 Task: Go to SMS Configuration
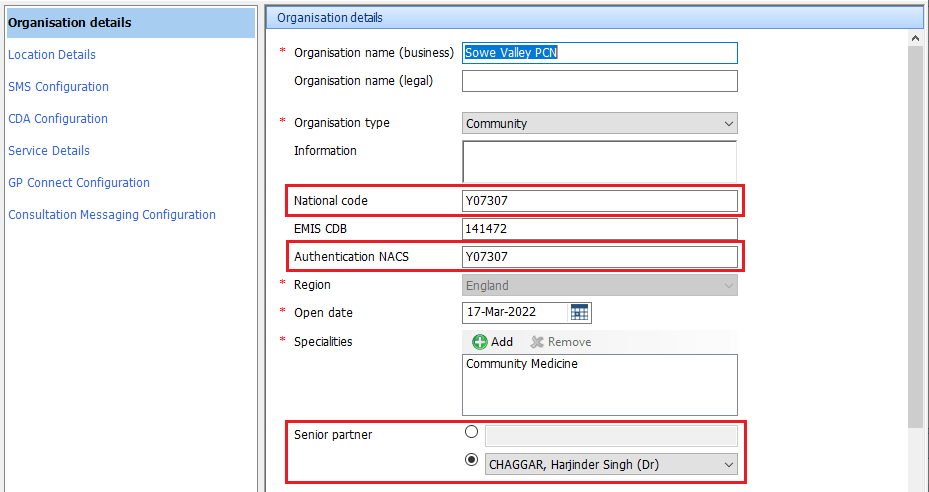[58, 87]
